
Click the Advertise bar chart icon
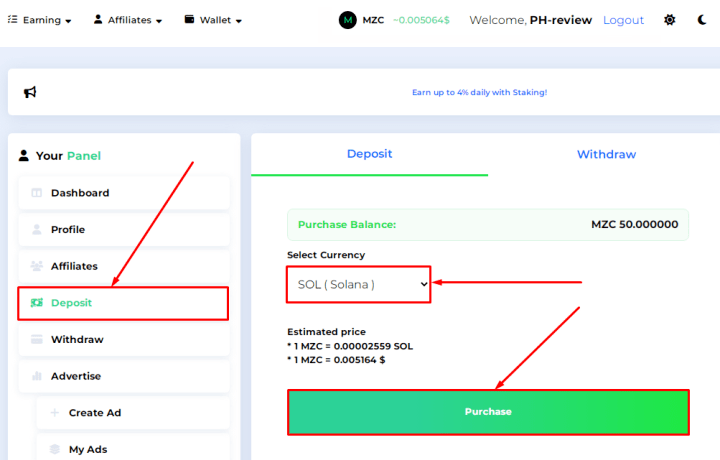click(x=37, y=376)
